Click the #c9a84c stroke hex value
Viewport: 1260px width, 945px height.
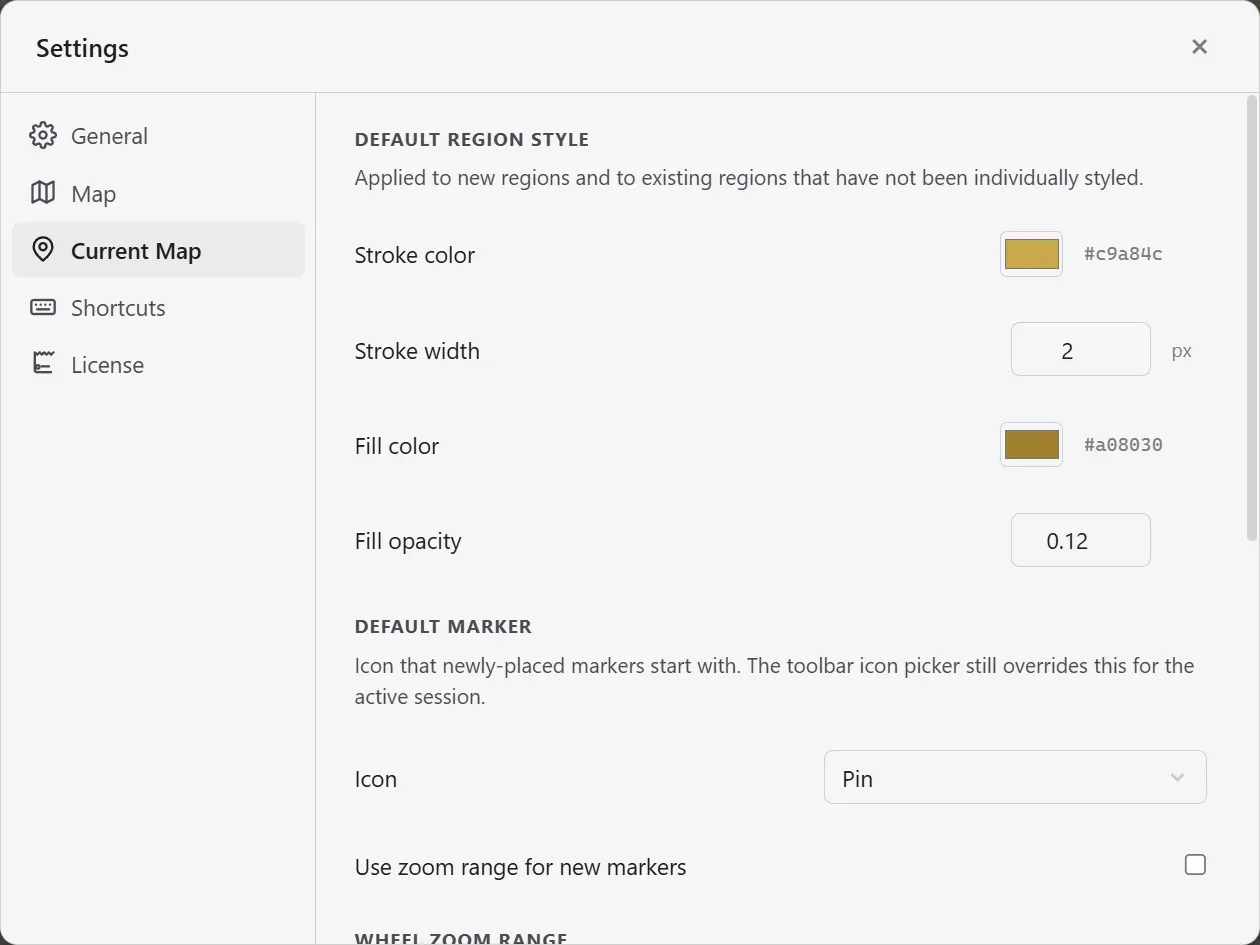coord(1123,254)
